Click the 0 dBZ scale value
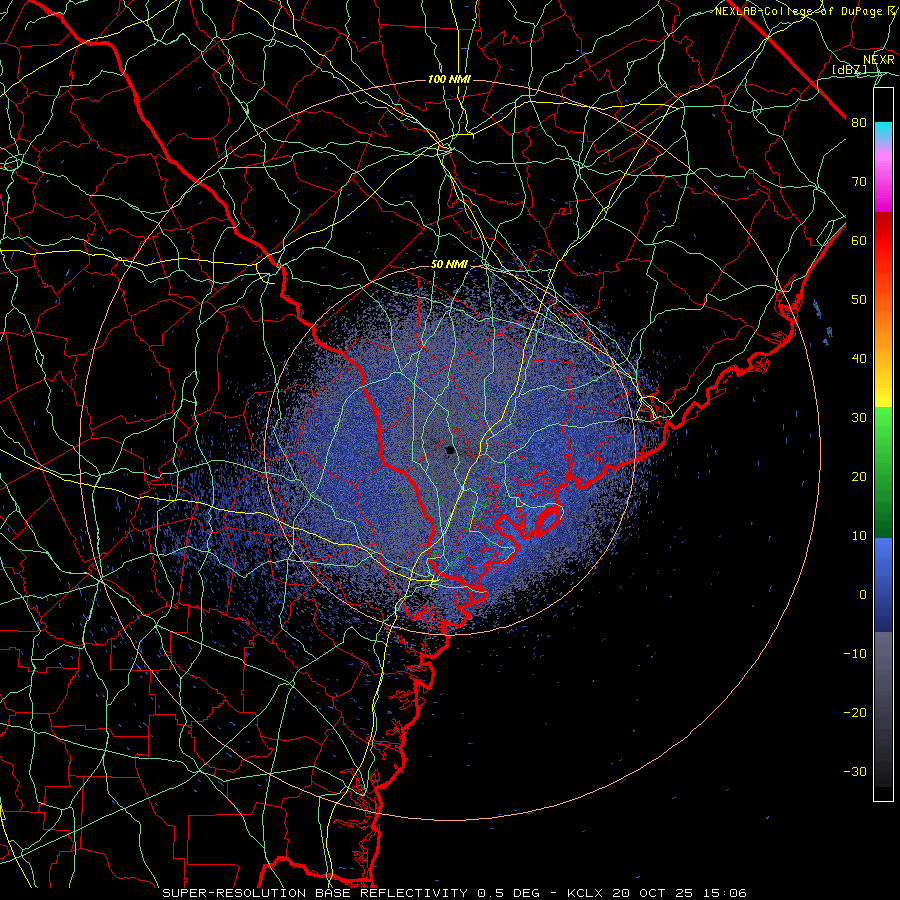Image resolution: width=900 pixels, height=900 pixels. point(863,595)
